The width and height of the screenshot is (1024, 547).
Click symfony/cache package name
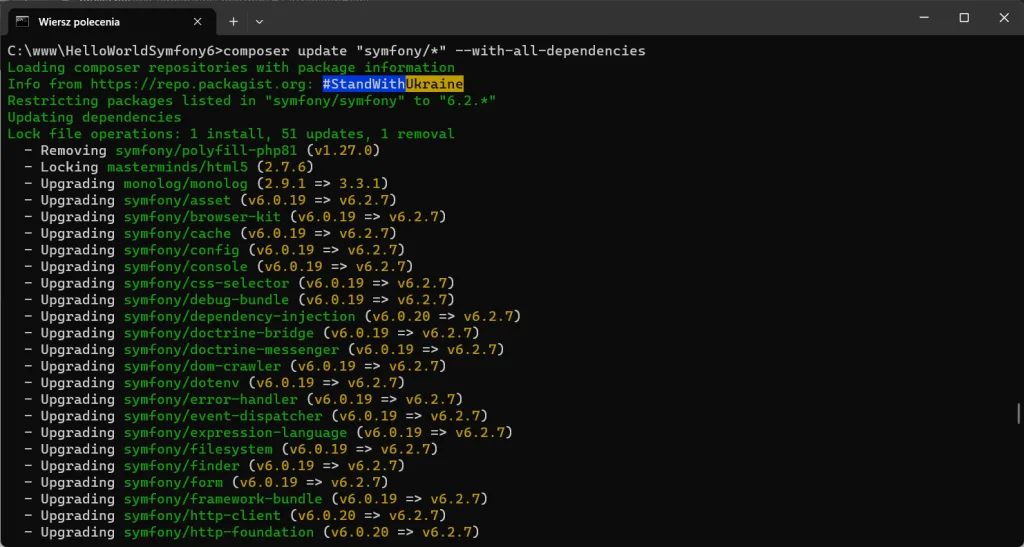point(177,234)
